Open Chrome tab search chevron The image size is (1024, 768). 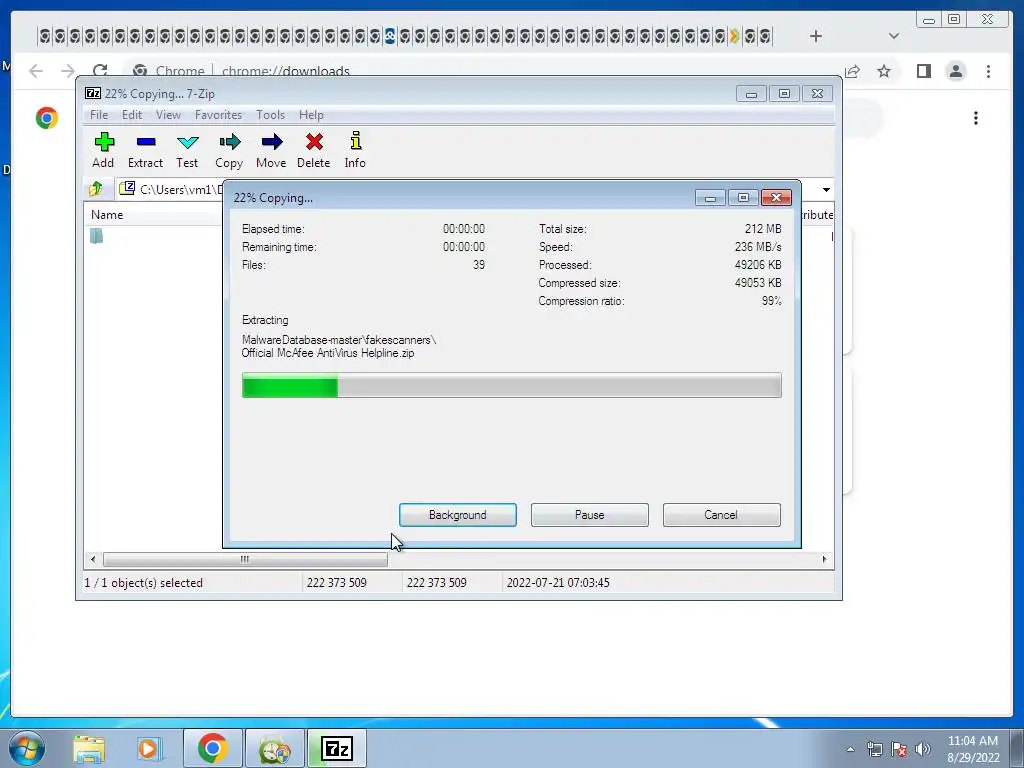coord(894,36)
